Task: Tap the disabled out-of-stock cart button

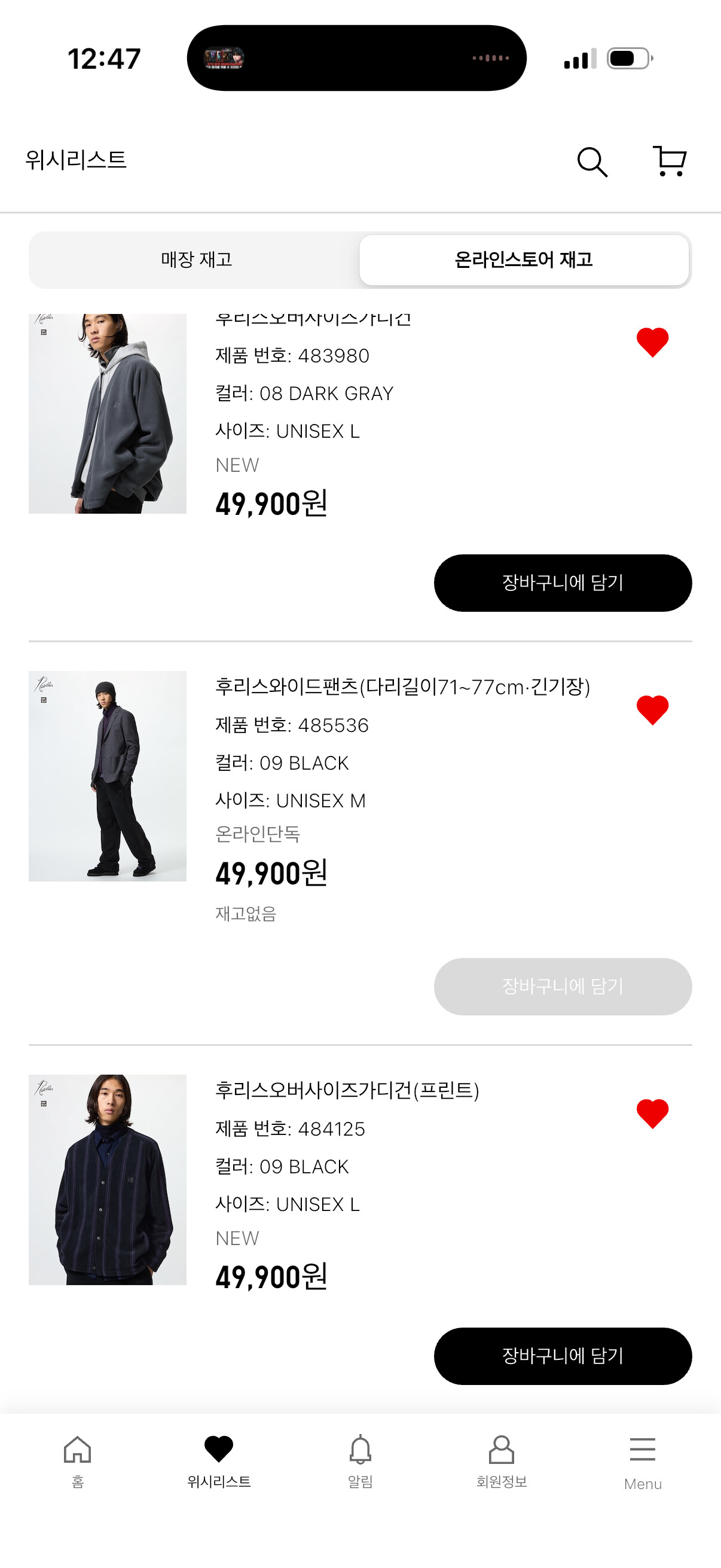Action: [x=562, y=986]
